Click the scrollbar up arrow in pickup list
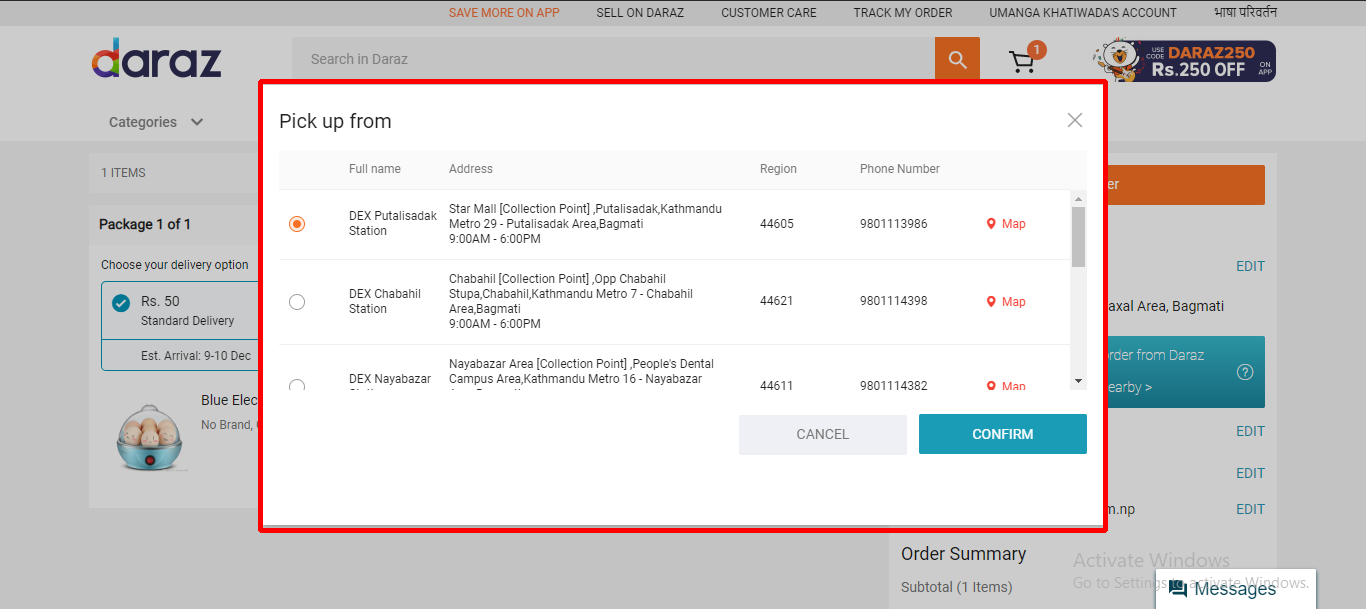 click(x=1078, y=198)
